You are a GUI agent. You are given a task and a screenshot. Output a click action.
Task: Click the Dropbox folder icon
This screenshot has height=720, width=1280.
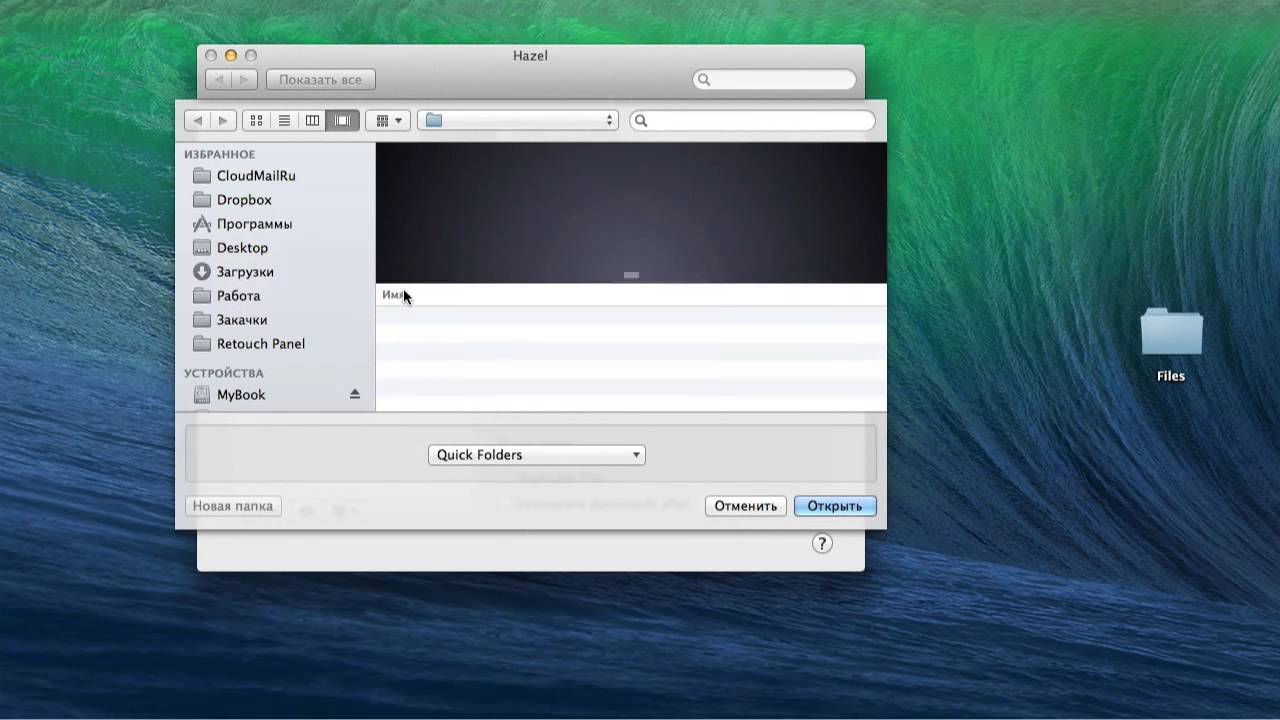click(x=202, y=200)
